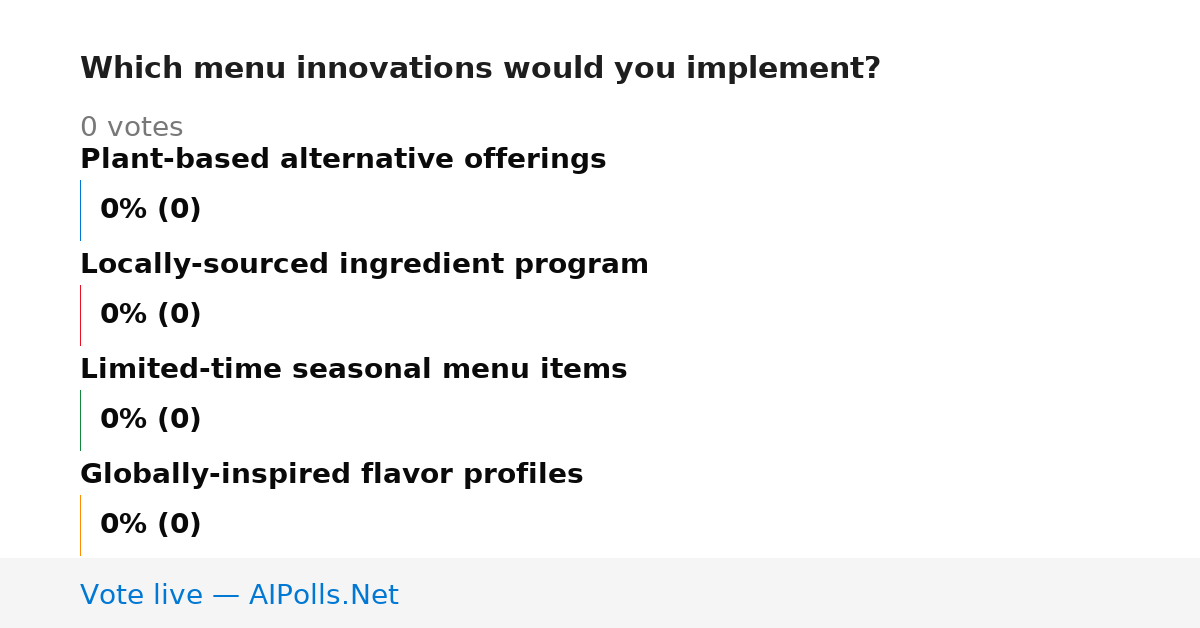
Task: Click the blue bar for Plant-based option
Action: pos(80,210)
